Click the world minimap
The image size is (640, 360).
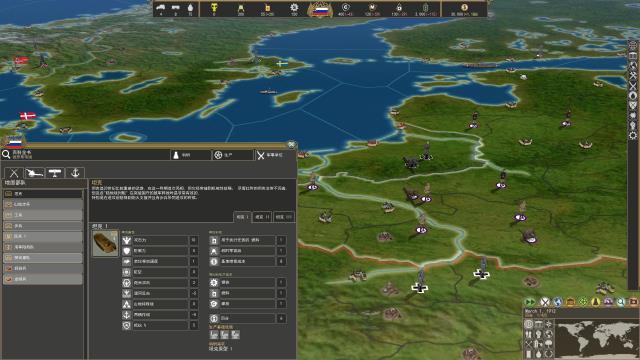[x=596, y=339]
